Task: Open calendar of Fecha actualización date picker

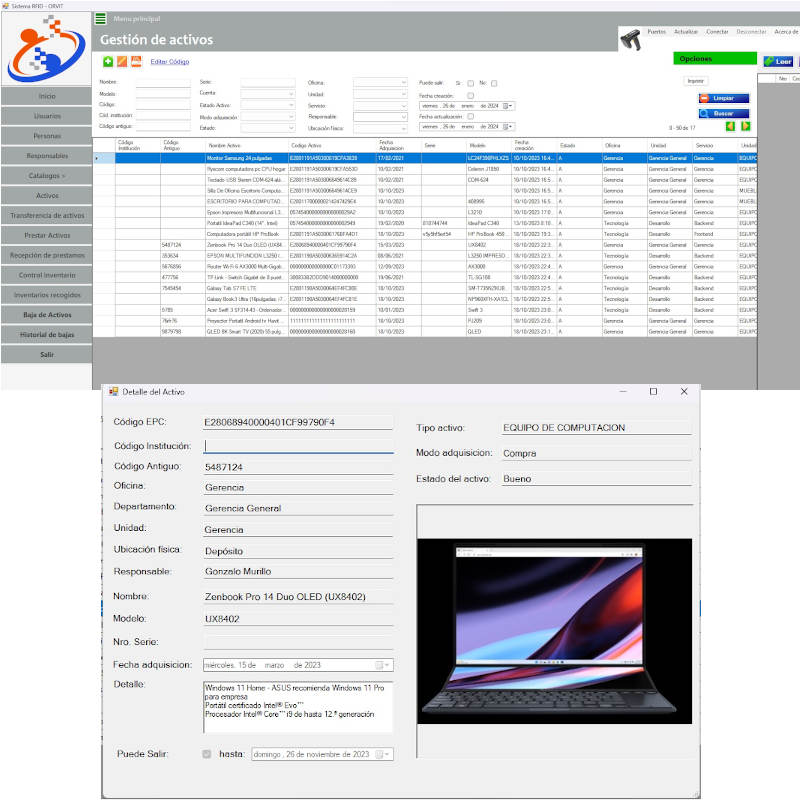Action: pyautogui.click(x=507, y=127)
